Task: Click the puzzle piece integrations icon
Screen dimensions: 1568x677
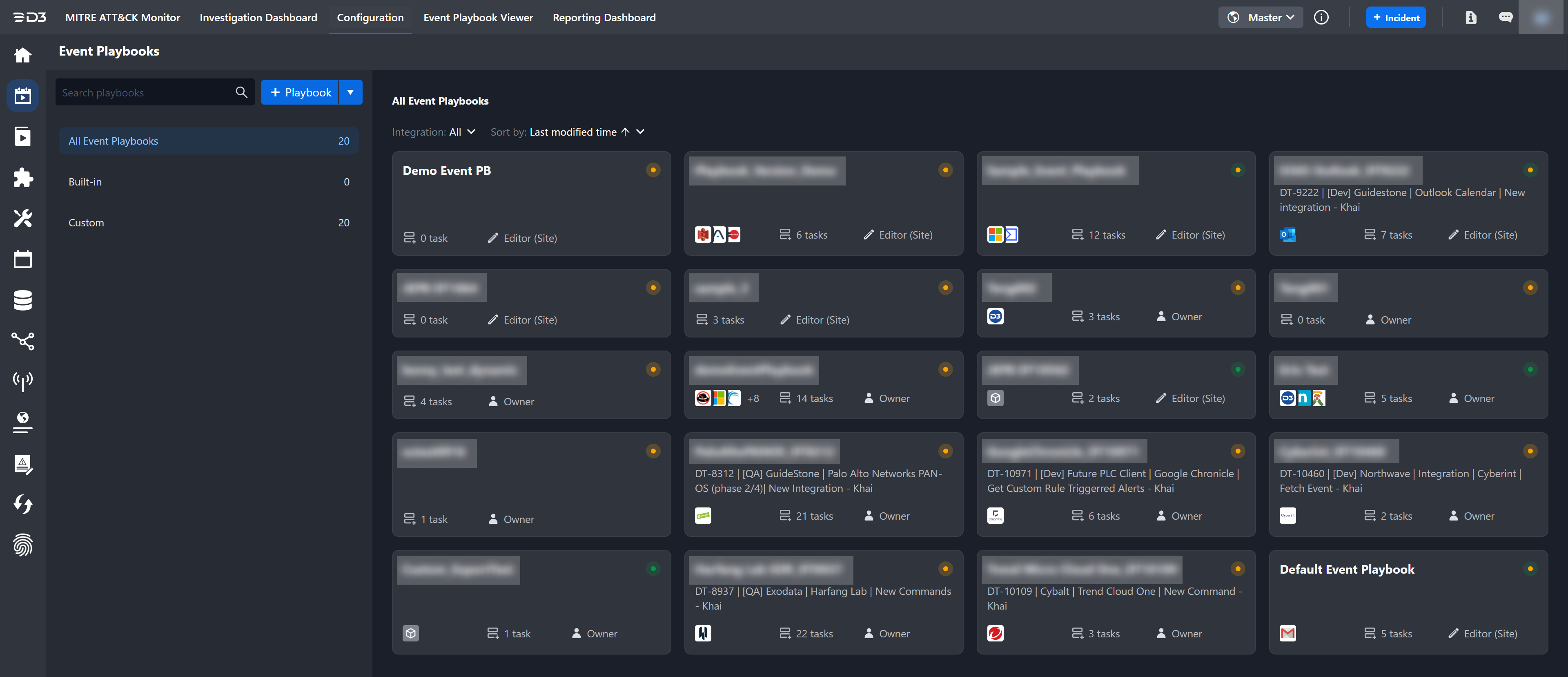Action: [x=22, y=178]
